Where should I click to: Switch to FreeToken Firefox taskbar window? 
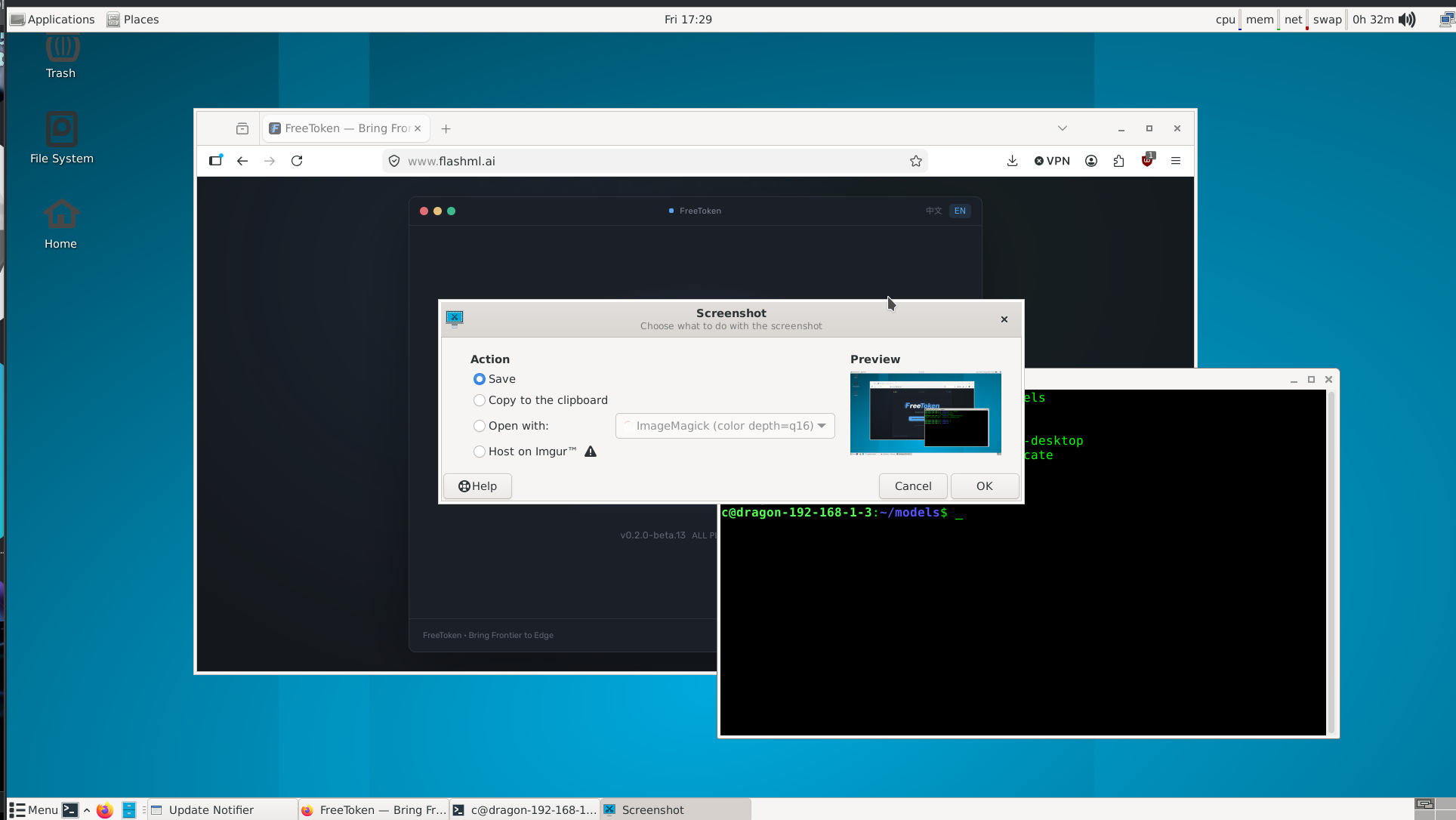(x=374, y=810)
